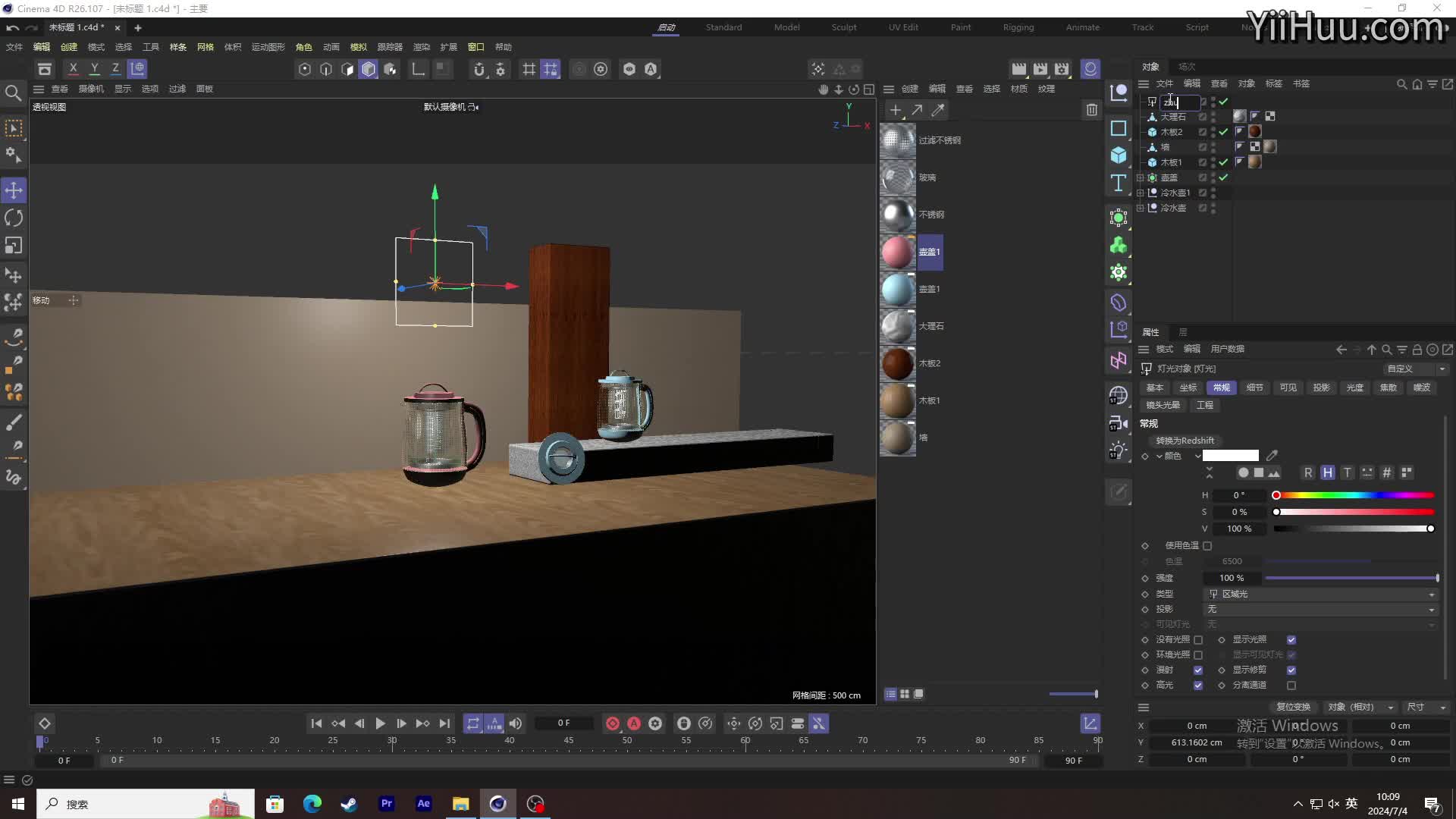Click the white light color swatch
This screenshot has height=819, width=1456.
tap(1230, 456)
